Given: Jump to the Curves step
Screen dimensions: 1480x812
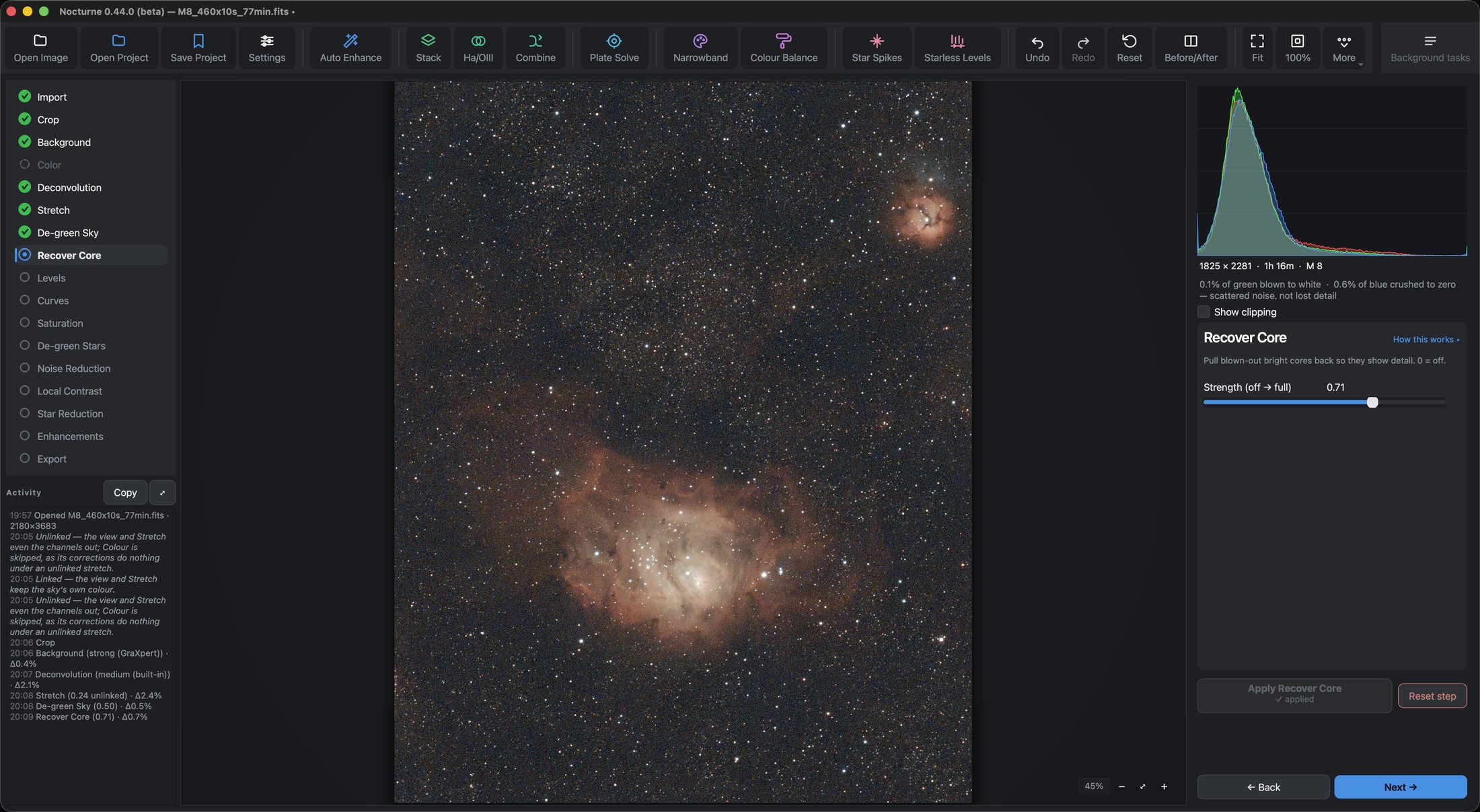Looking at the screenshot, I should (x=91, y=301).
